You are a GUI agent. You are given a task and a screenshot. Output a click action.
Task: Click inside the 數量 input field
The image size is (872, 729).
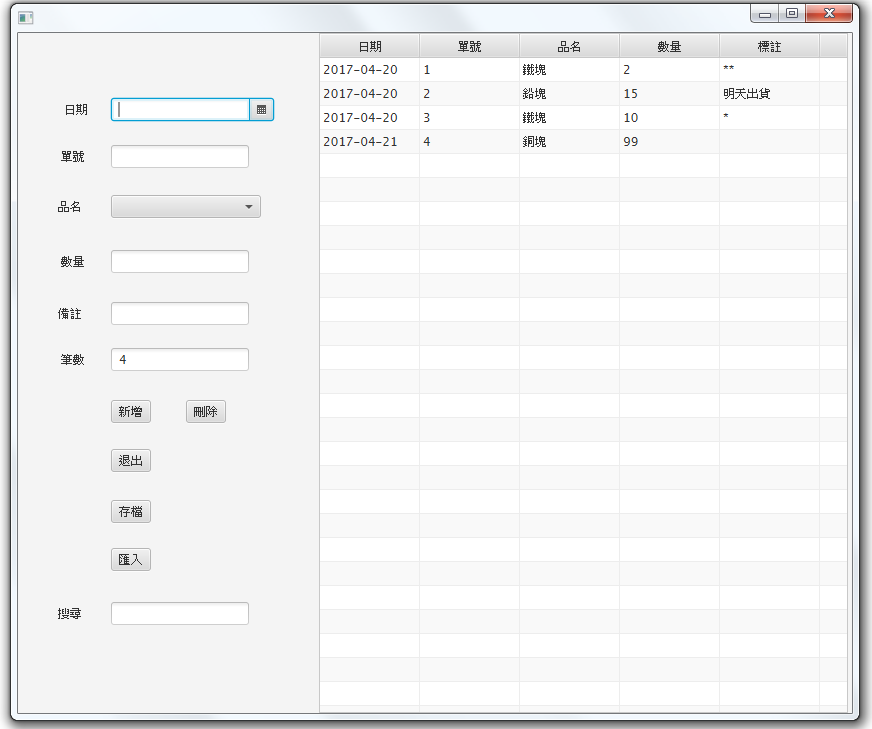(x=179, y=260)
